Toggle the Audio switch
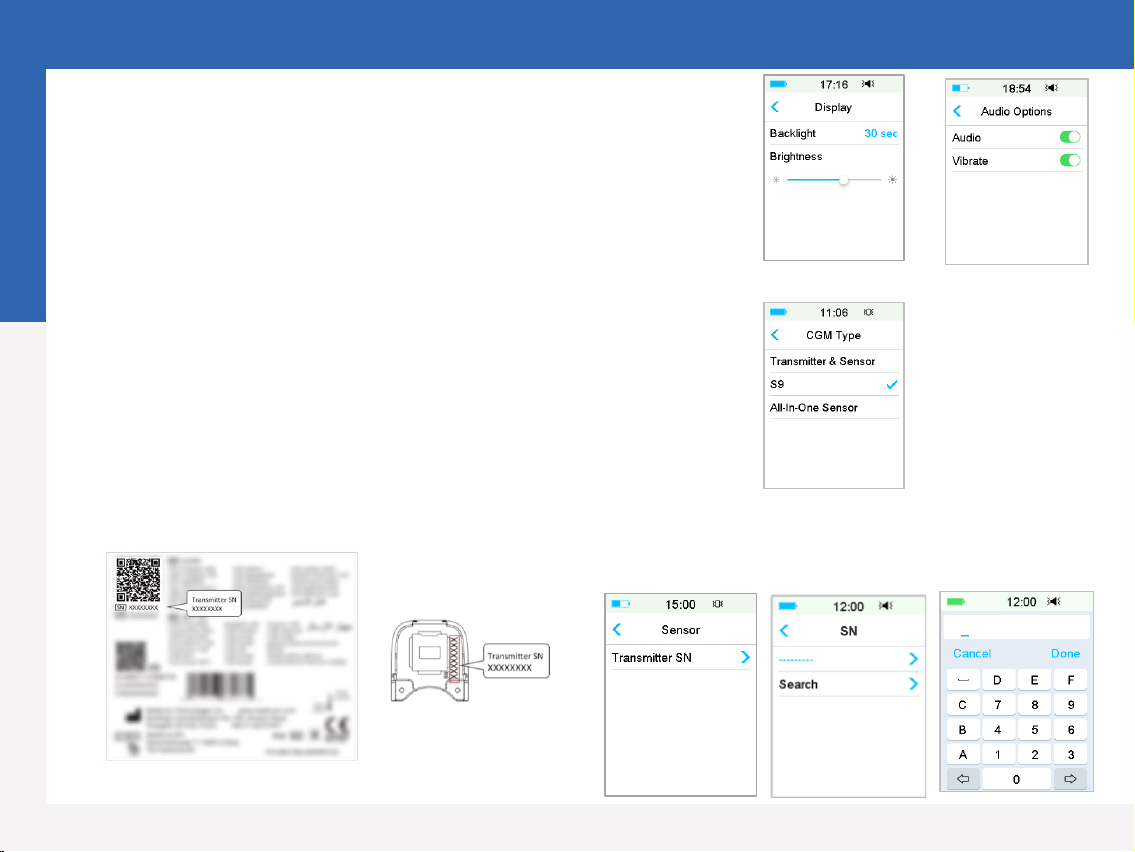 [1070, 138]
